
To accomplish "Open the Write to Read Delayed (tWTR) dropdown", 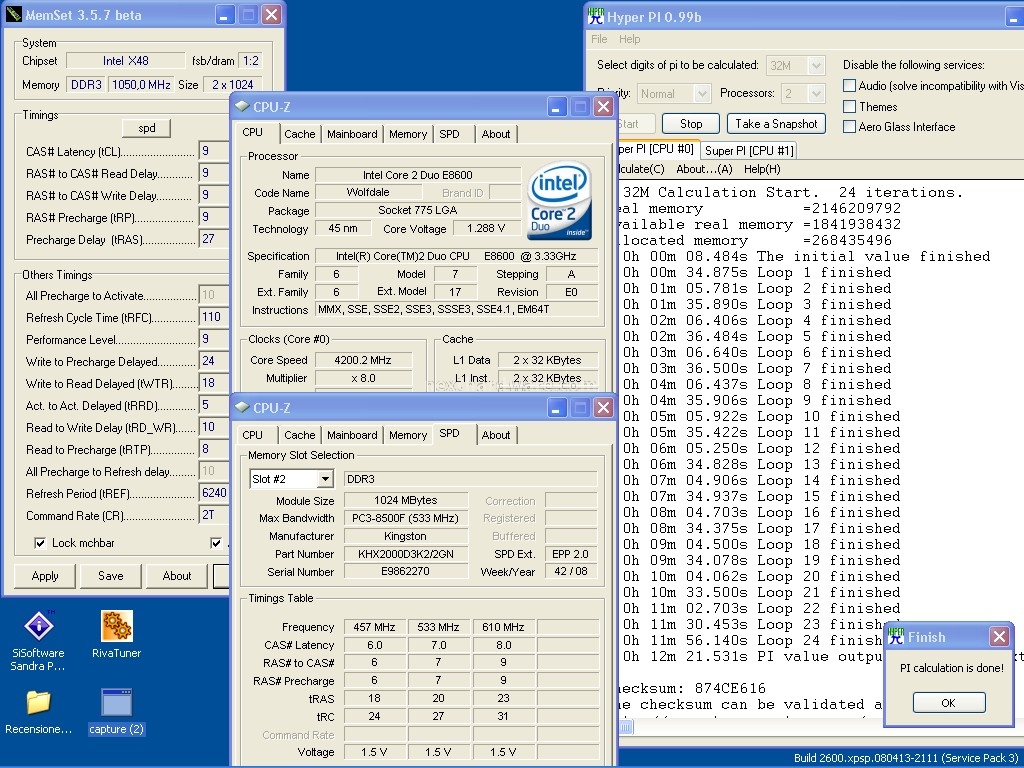I will (x=214, y=383).
